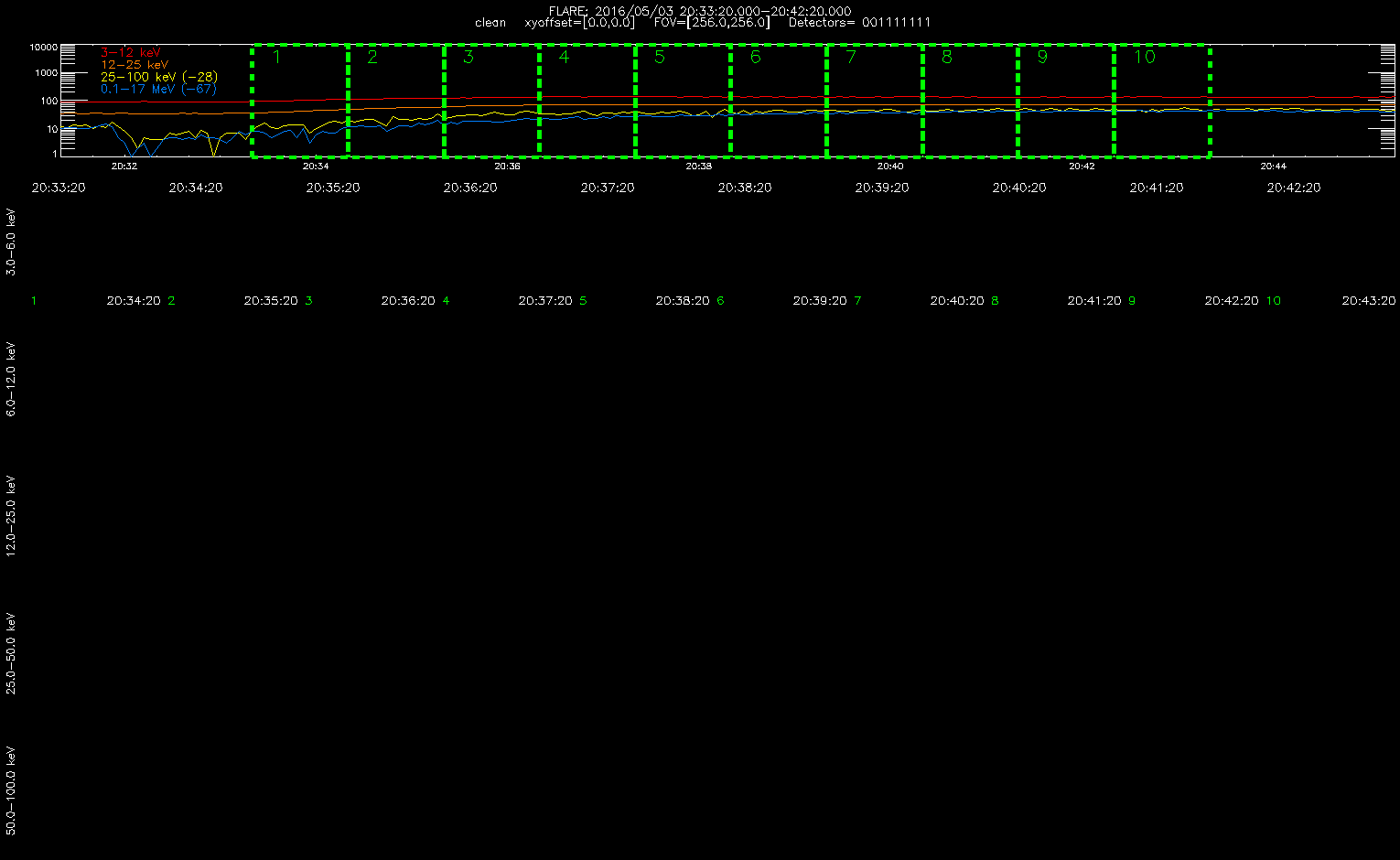Screen dimensions: 1400x860
Task: Click '20:42:20' directly under the lightcurve plot
Action: (1294, 188)
